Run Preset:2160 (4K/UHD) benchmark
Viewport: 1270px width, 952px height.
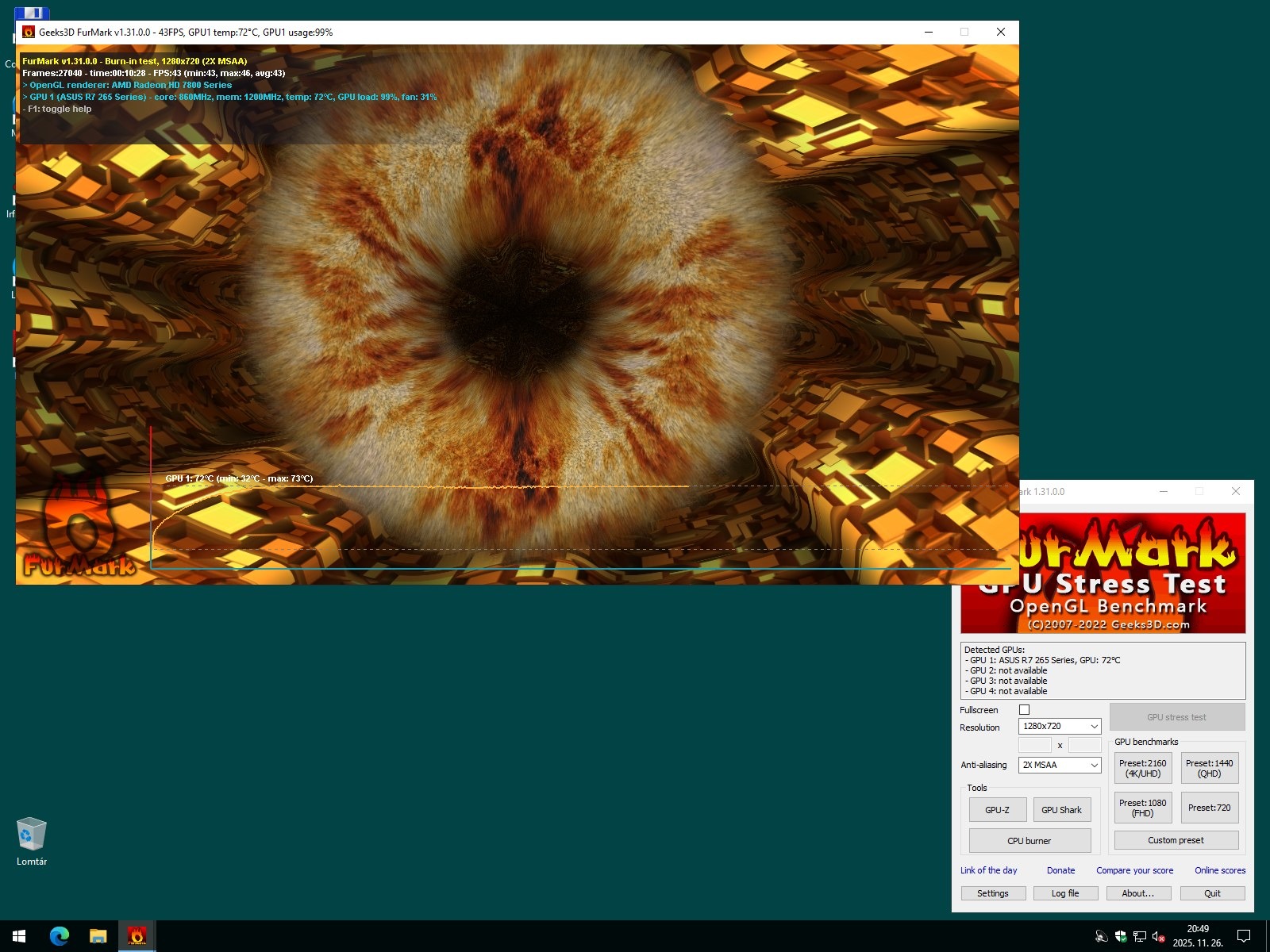[x=1143, y=769]
